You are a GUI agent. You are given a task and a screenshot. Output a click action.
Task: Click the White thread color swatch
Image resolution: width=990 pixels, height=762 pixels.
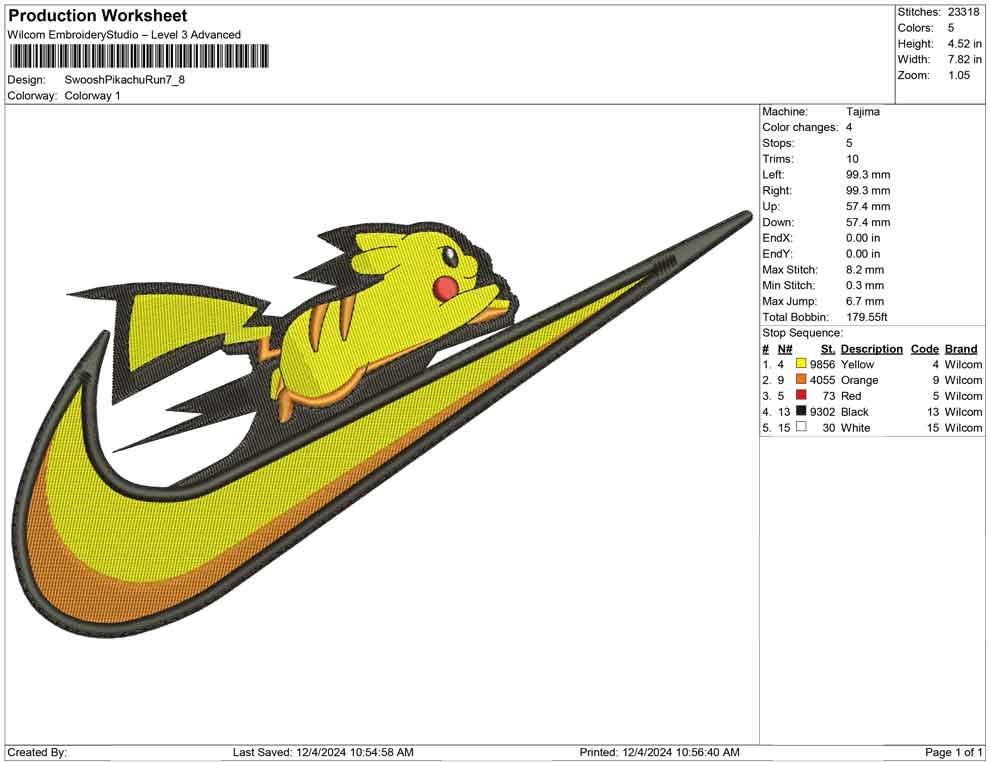coord(801,427)
